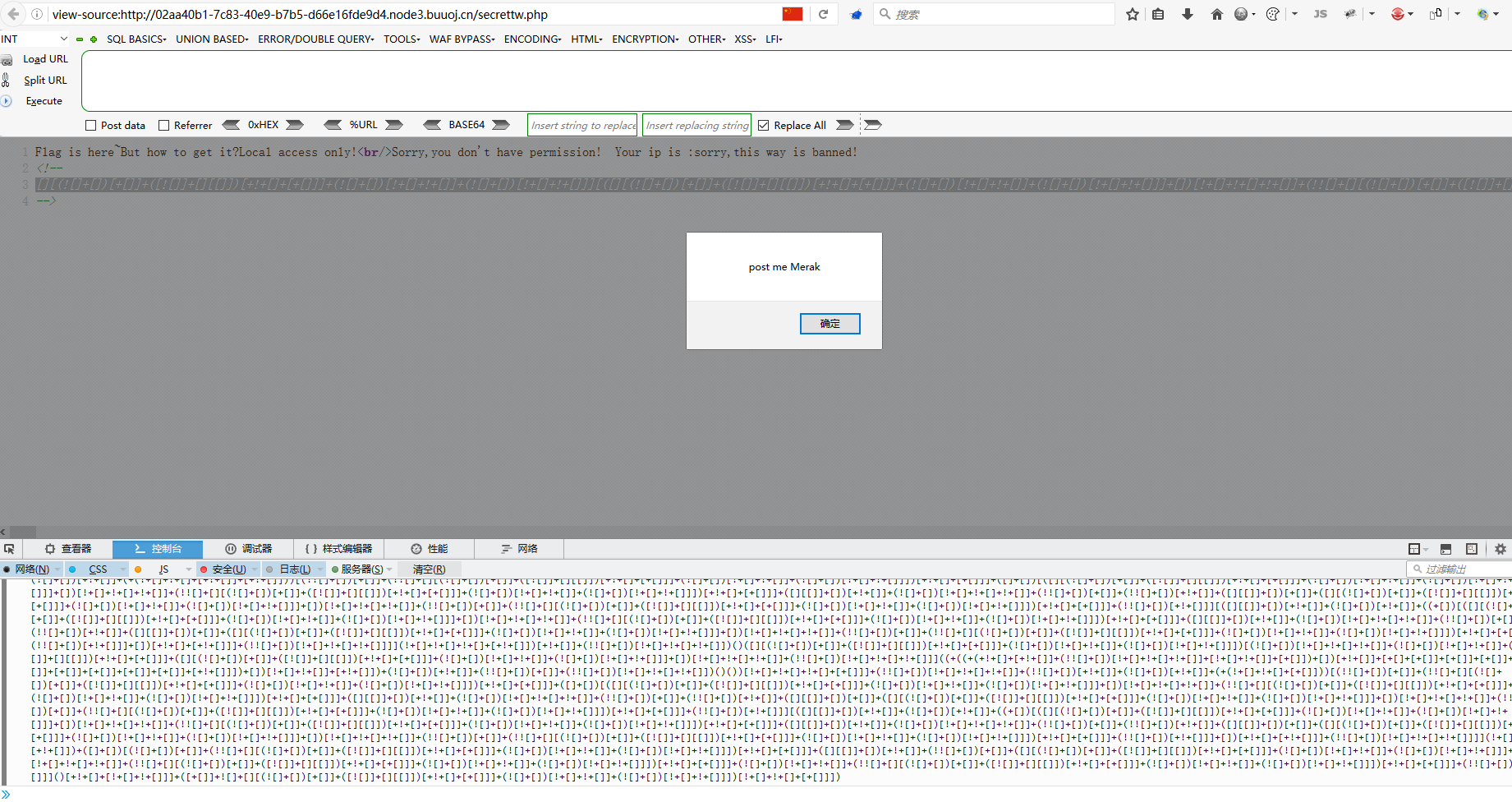Viewport: 1512px width, 802px height.
Task: Switch to the 调试器 debugger tab
Action: [249, 549]
